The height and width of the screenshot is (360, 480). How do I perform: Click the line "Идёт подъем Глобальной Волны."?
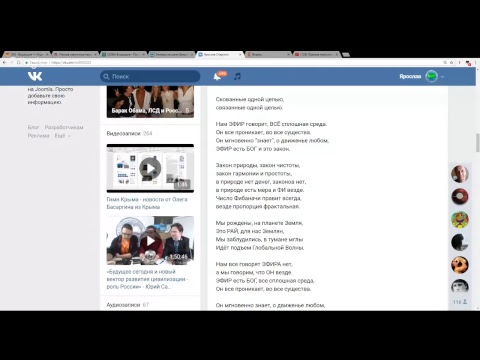click(x=260, y=248)
